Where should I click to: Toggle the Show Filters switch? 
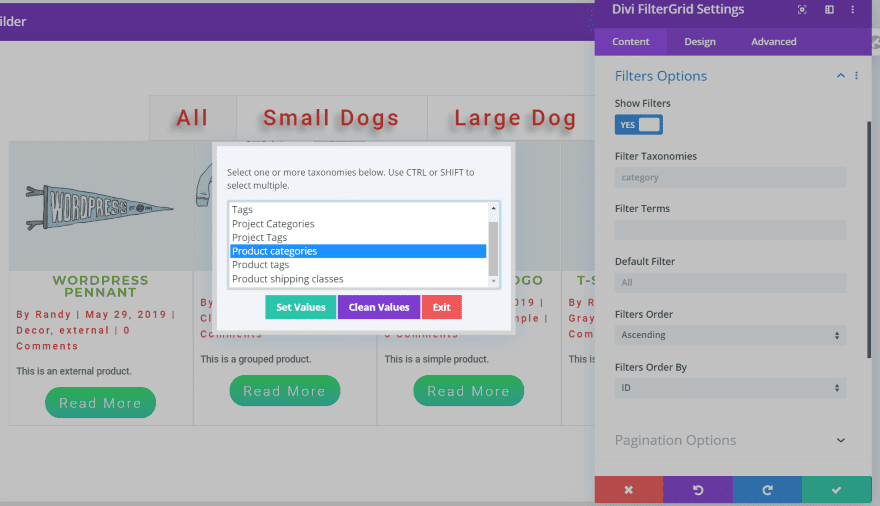639,125
